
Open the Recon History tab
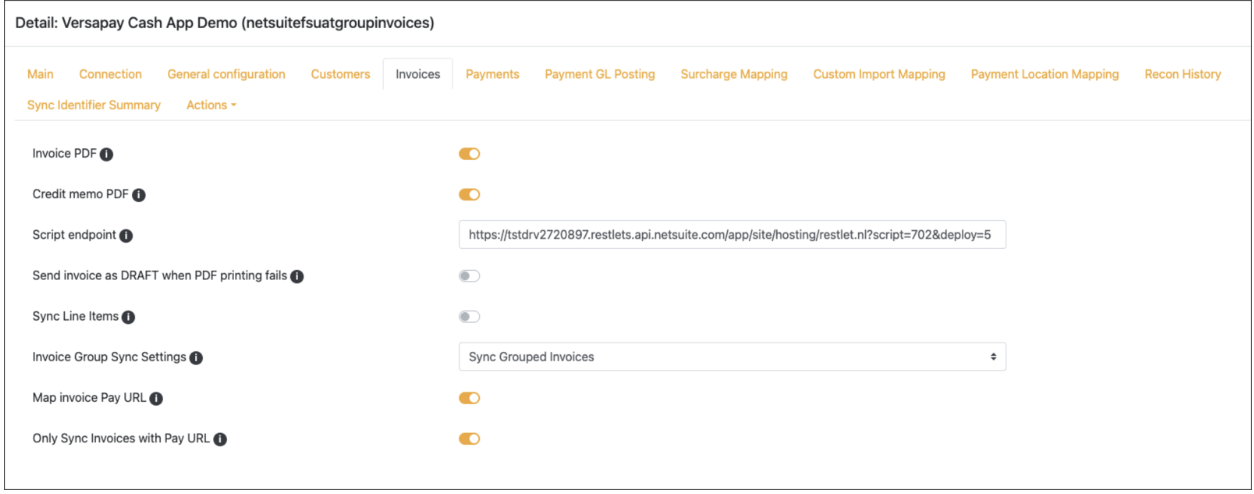pyautogui.click(x=1183, y=74)
